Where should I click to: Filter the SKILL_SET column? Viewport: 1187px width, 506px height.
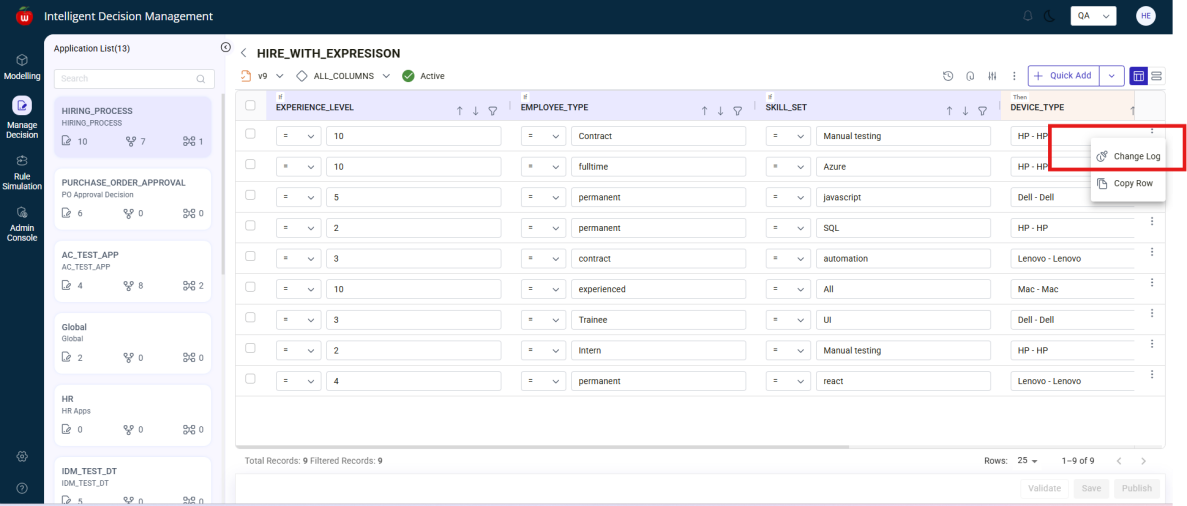(x=982, y=111)
